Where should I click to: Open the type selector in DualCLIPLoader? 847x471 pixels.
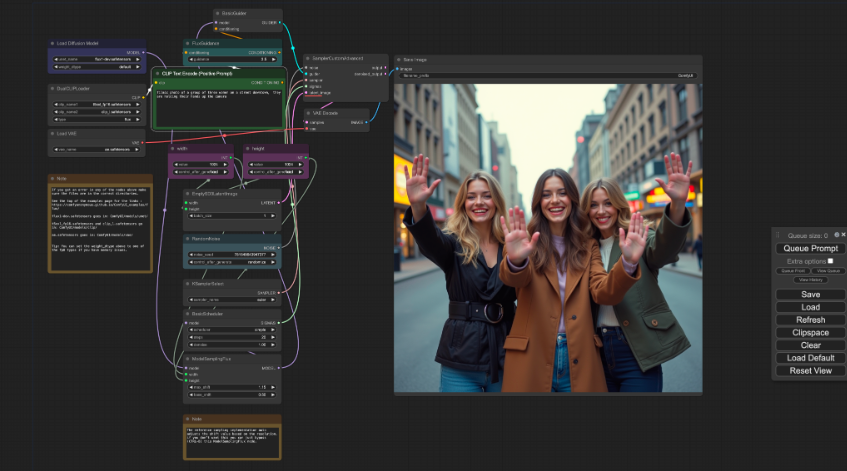click(x=97, y=119)
